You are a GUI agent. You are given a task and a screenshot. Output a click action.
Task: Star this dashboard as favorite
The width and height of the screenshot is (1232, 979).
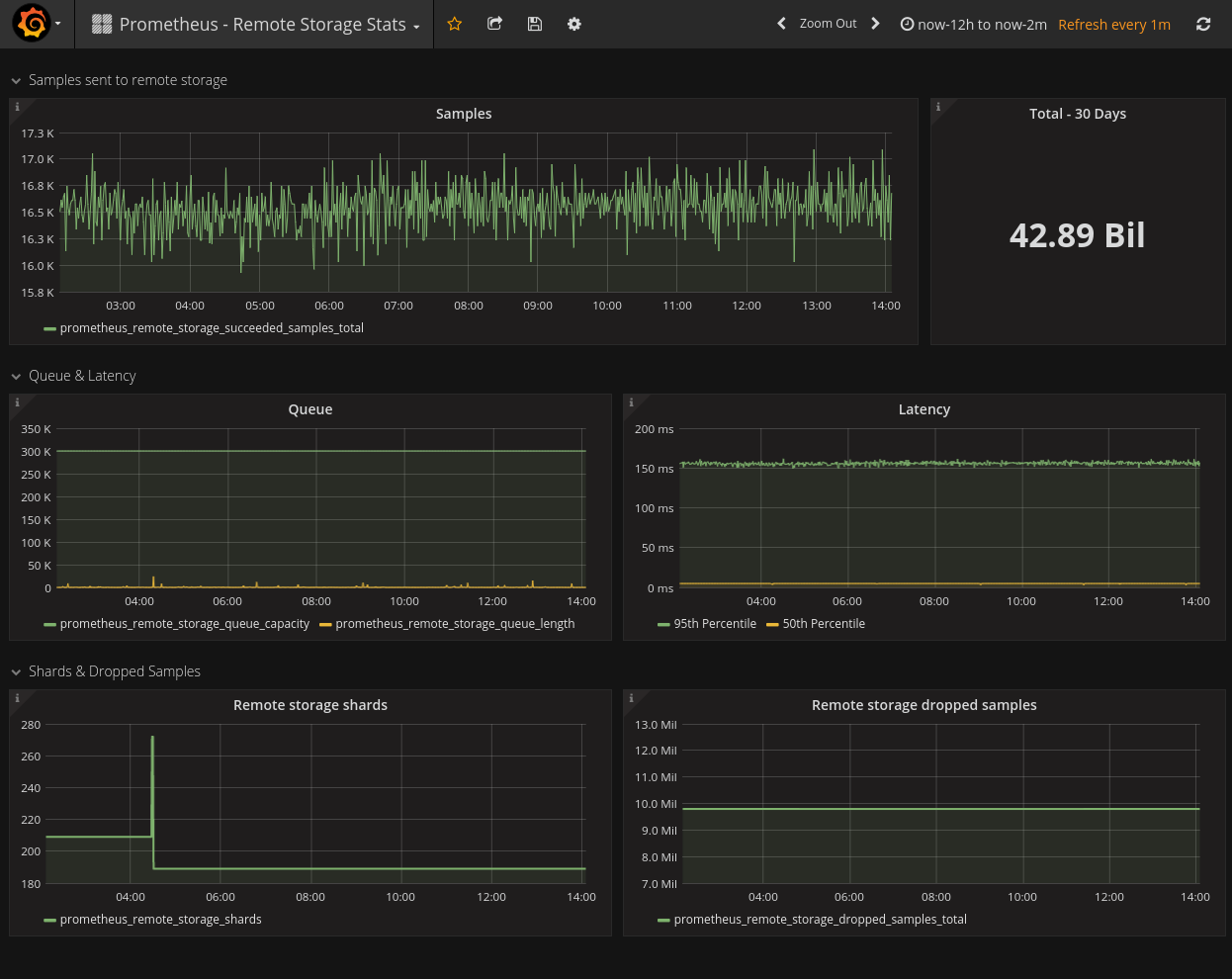click(x=455, y=24)
